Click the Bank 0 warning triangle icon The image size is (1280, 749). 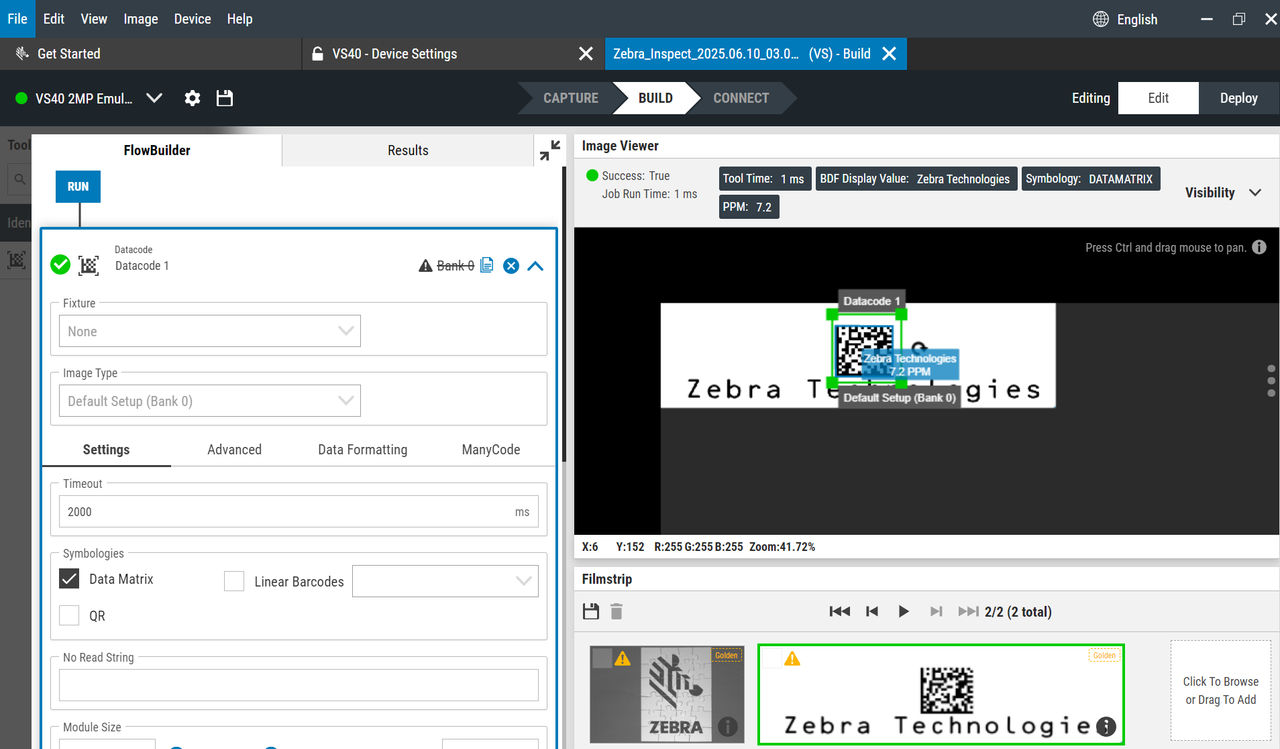click(425, 265)
